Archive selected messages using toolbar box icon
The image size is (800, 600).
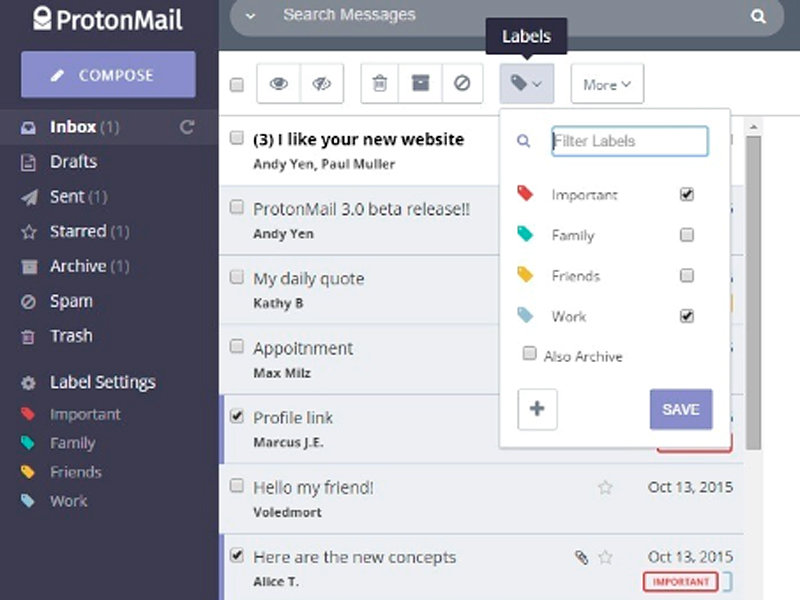[x=420, y=83]
